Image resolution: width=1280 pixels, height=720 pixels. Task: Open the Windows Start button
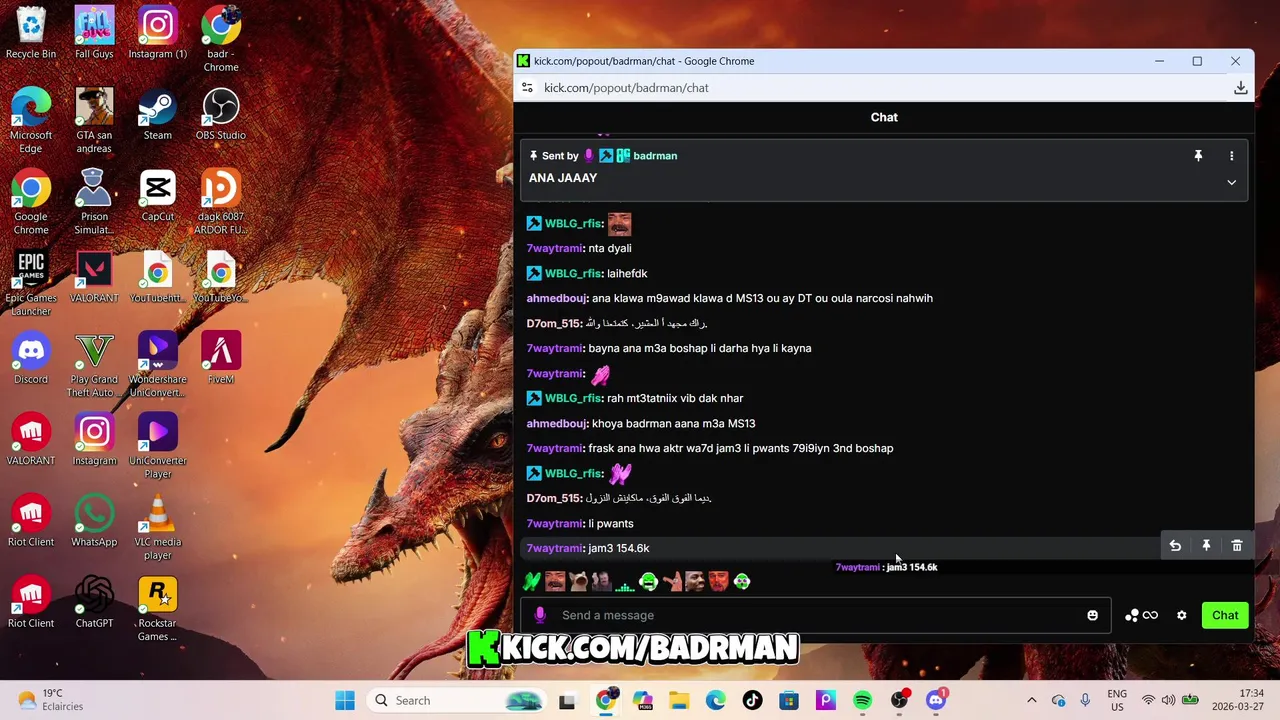345,701
